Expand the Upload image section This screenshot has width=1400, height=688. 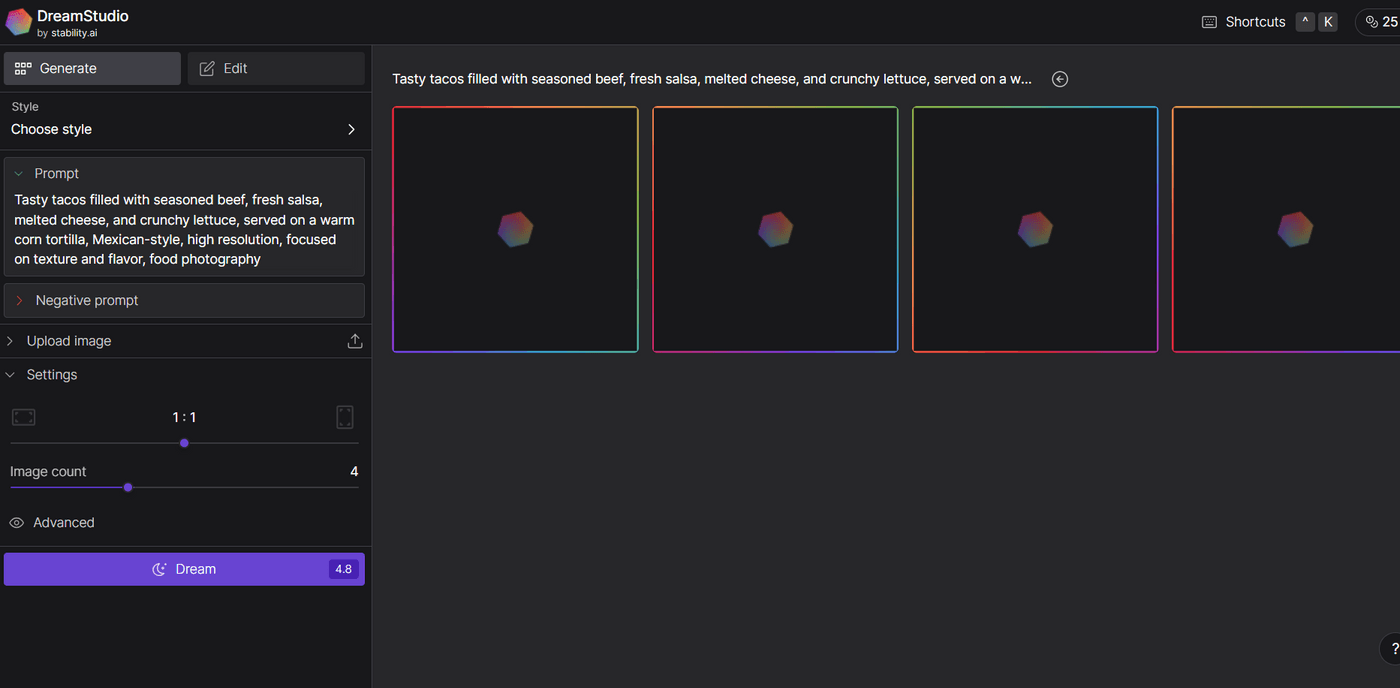point(11,341)
